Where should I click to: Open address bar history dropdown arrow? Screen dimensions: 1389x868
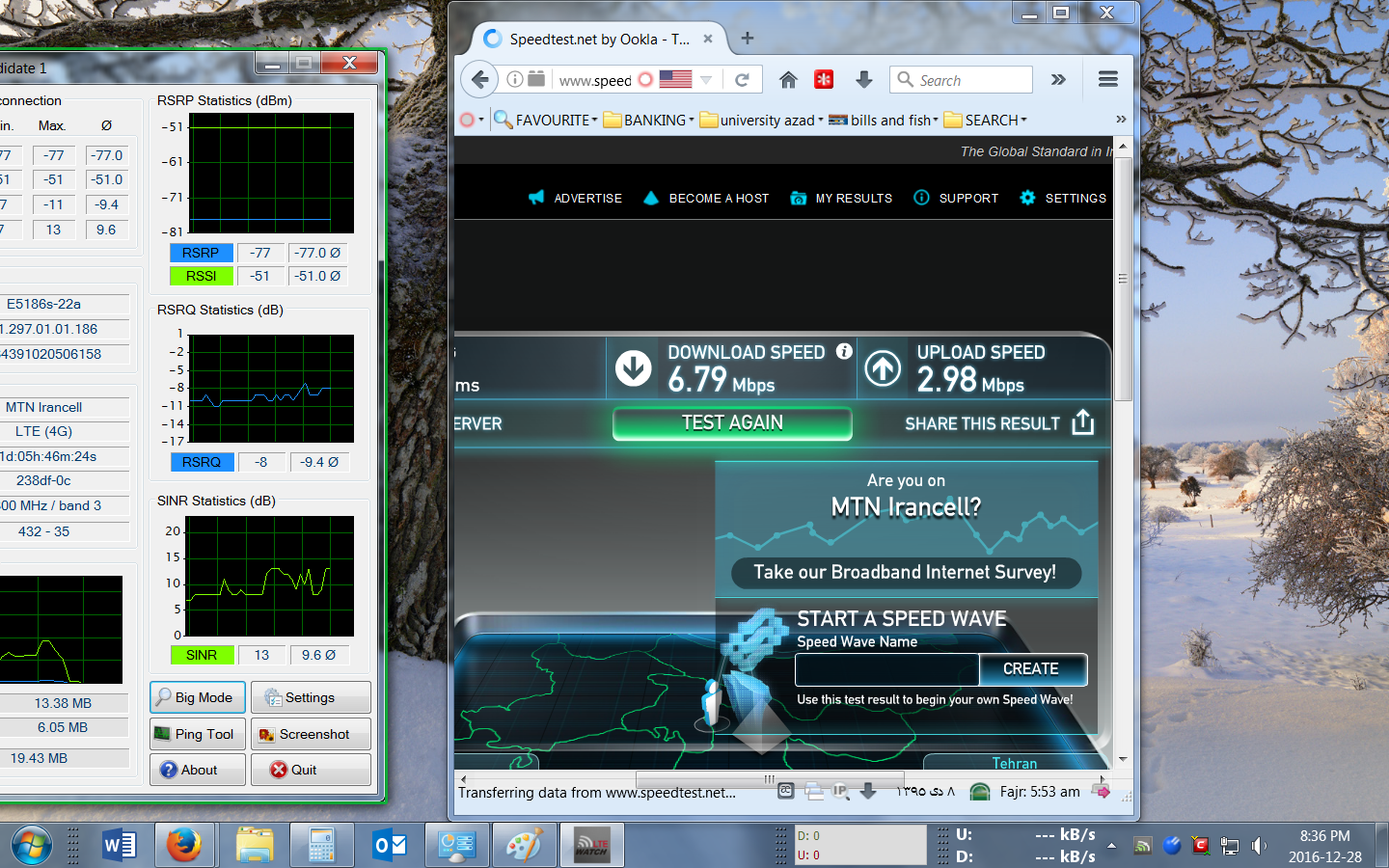pyautogui.click(x=706, y=80)
